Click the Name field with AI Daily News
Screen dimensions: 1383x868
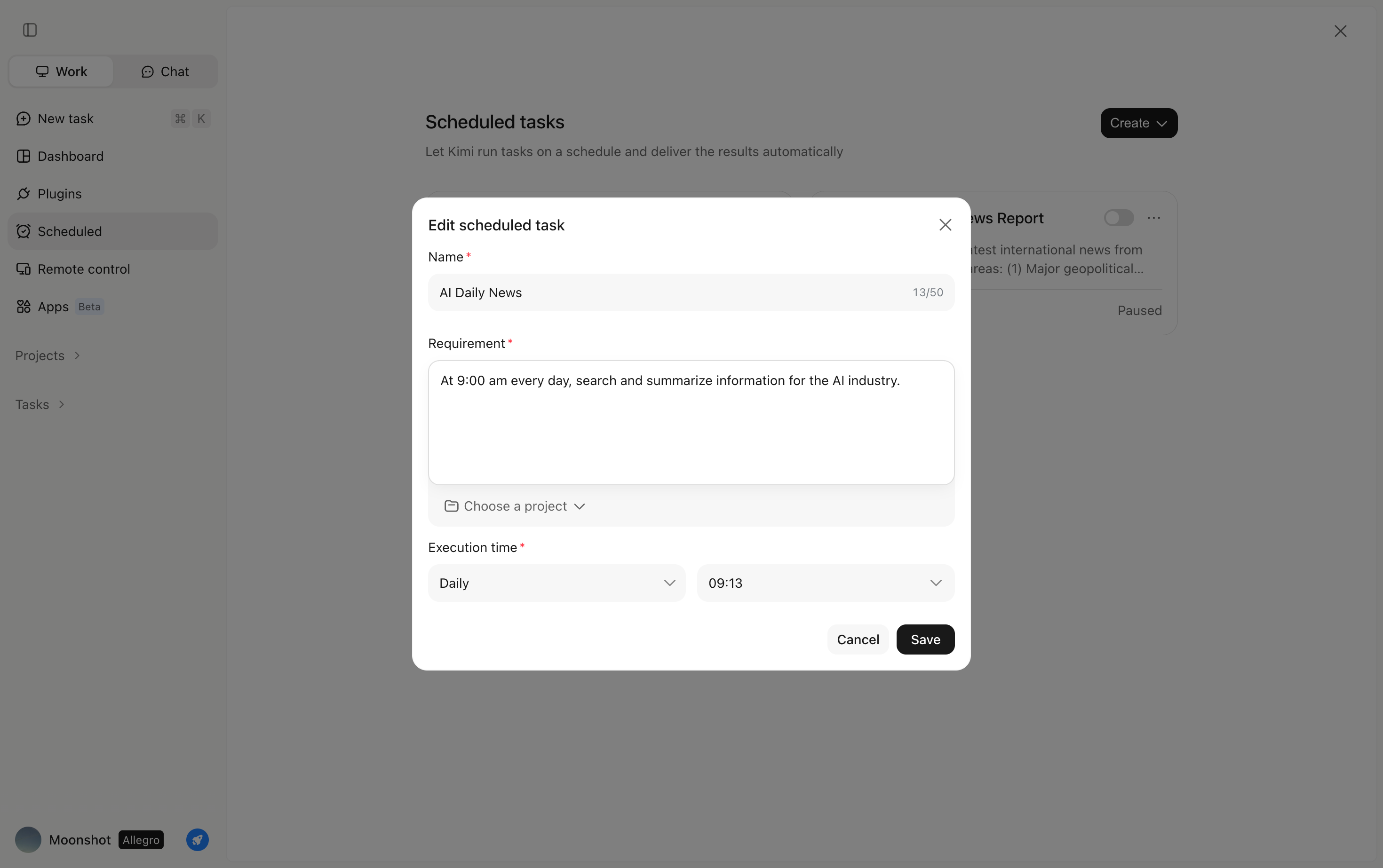tap(691, 293)
